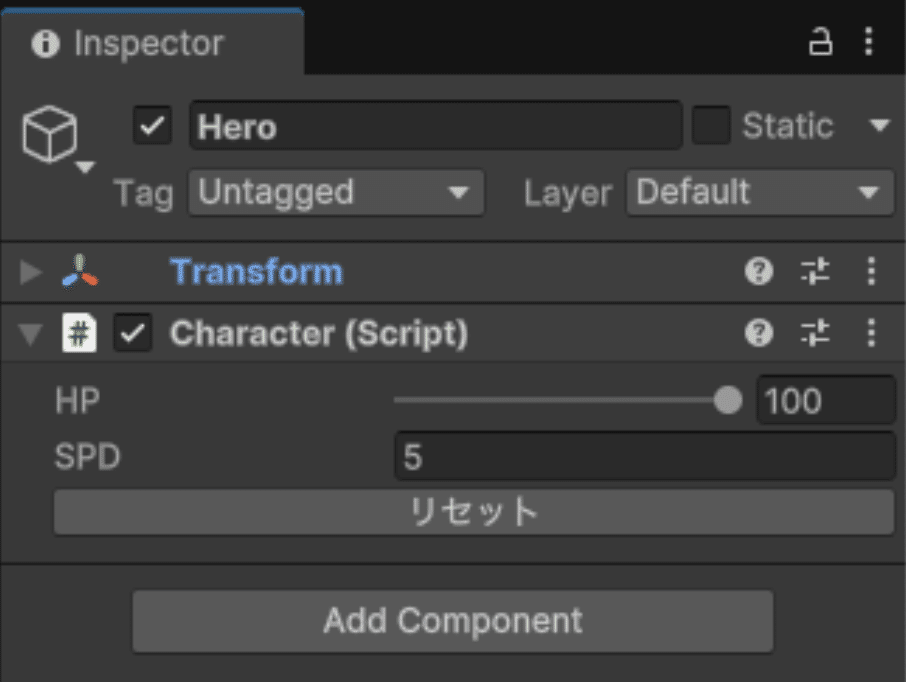The width and height of the screenshot is (906, 682).
Task: Click the Hero GameObject cube icon
Action: pyautogui.click(x=50, y=135)
